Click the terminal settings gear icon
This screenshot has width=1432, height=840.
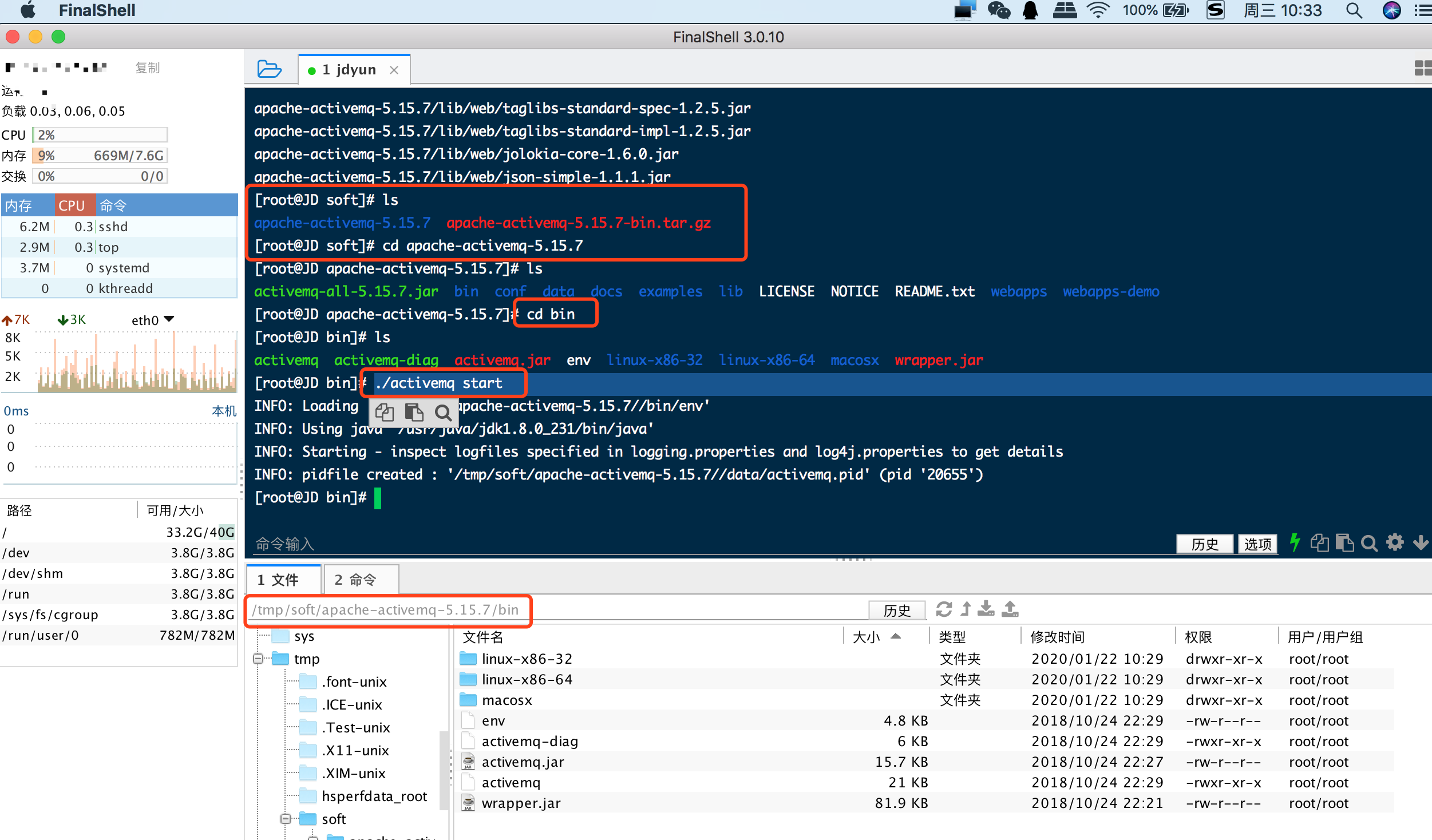coord(1395,542)
